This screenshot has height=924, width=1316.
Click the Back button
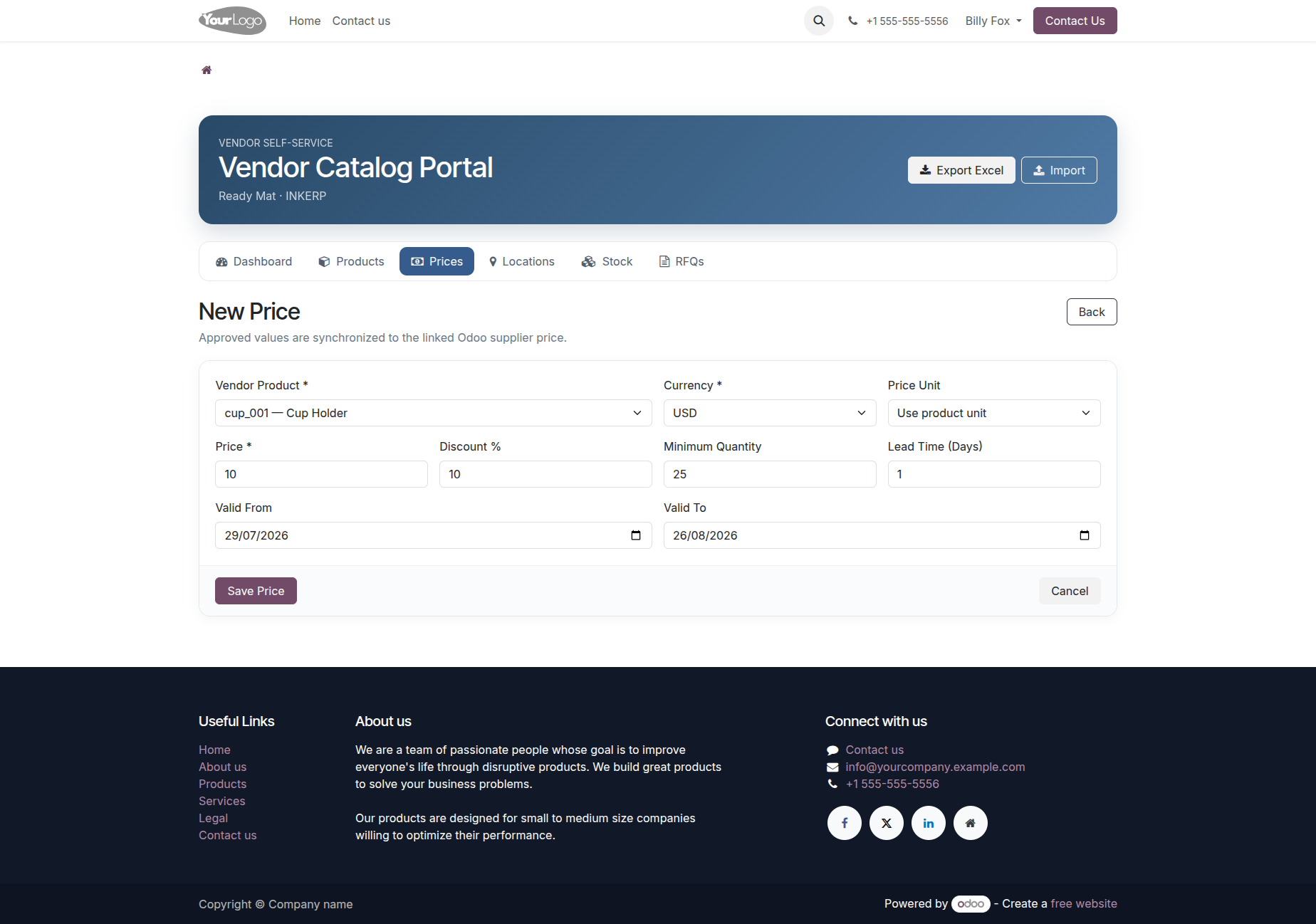(1092, 312)
